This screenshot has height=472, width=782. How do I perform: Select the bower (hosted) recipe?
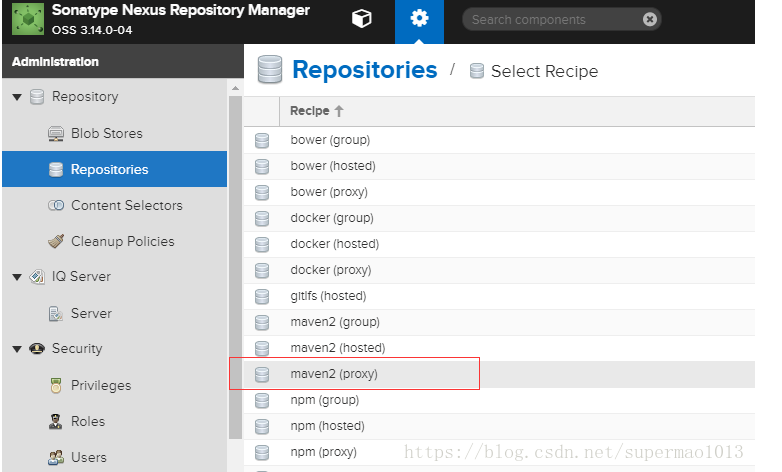coord(499,166)
